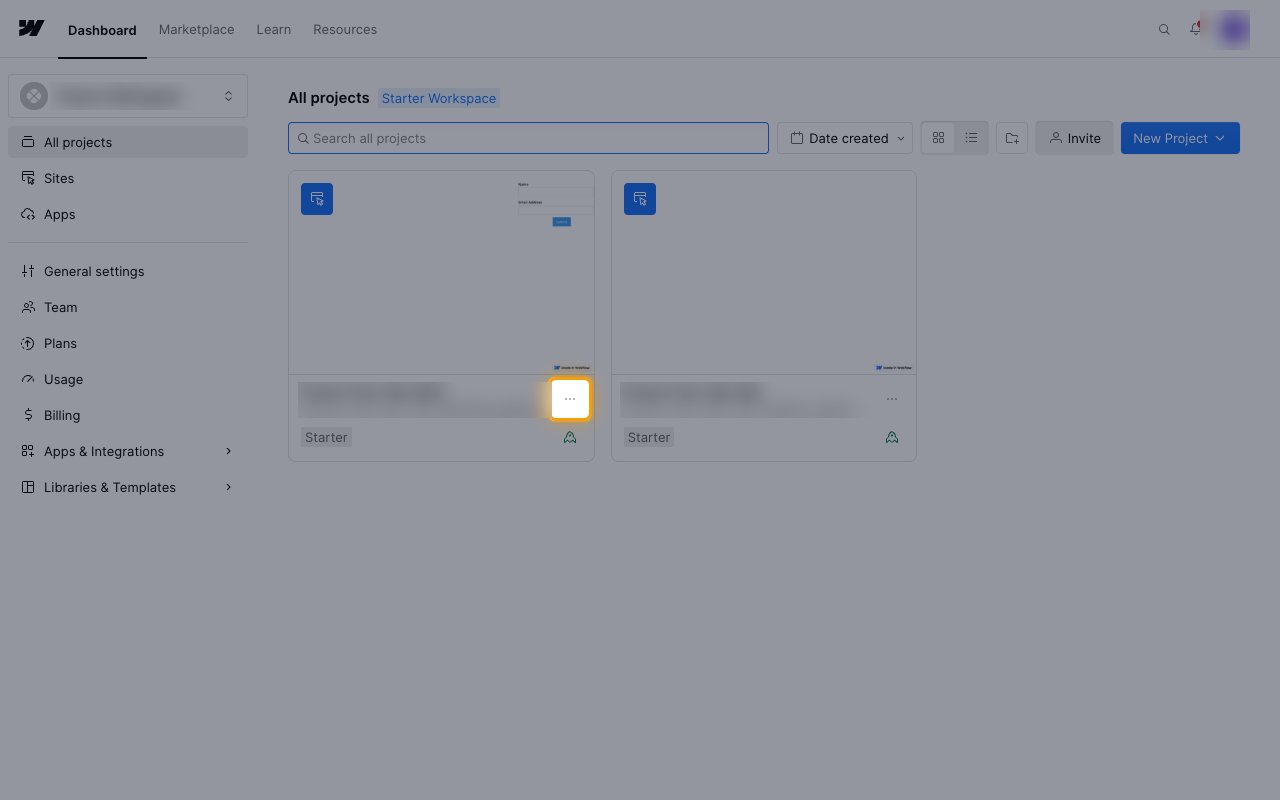Open the Learn tab
Viewport: 1280px width, 800px height.
click(273, 29)
